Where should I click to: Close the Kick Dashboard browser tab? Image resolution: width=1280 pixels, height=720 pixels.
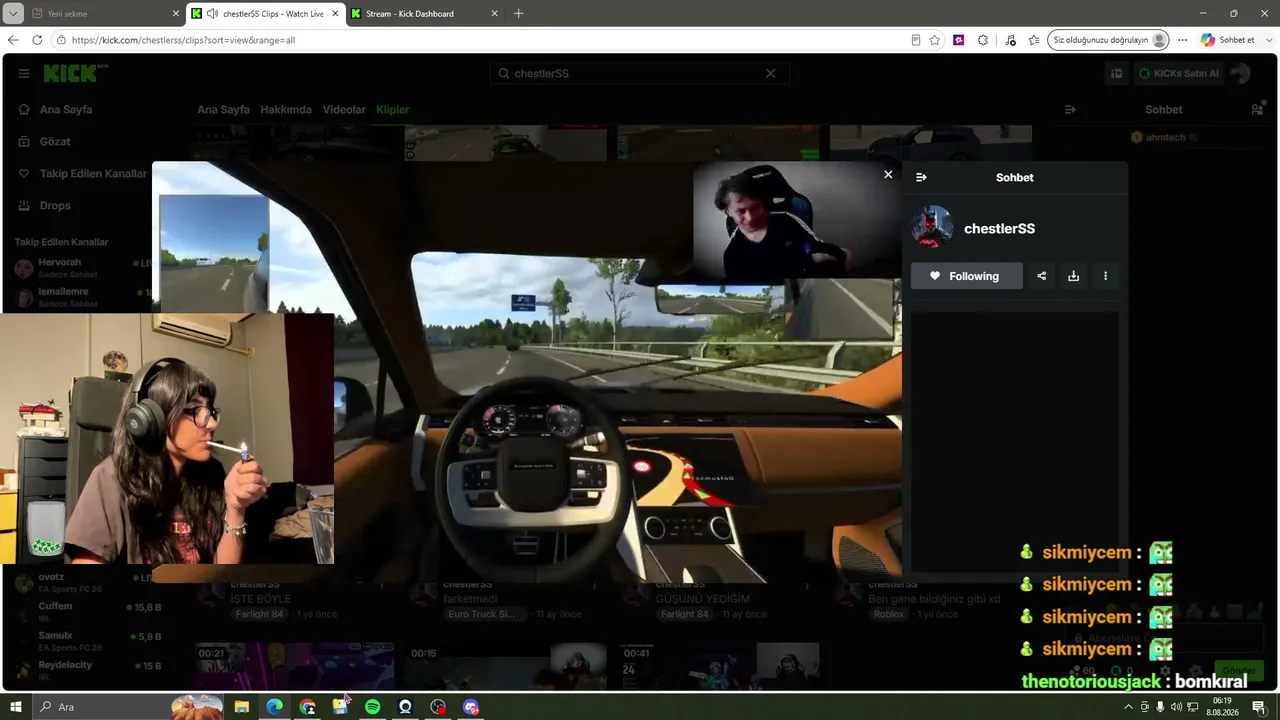coord(494,14)
